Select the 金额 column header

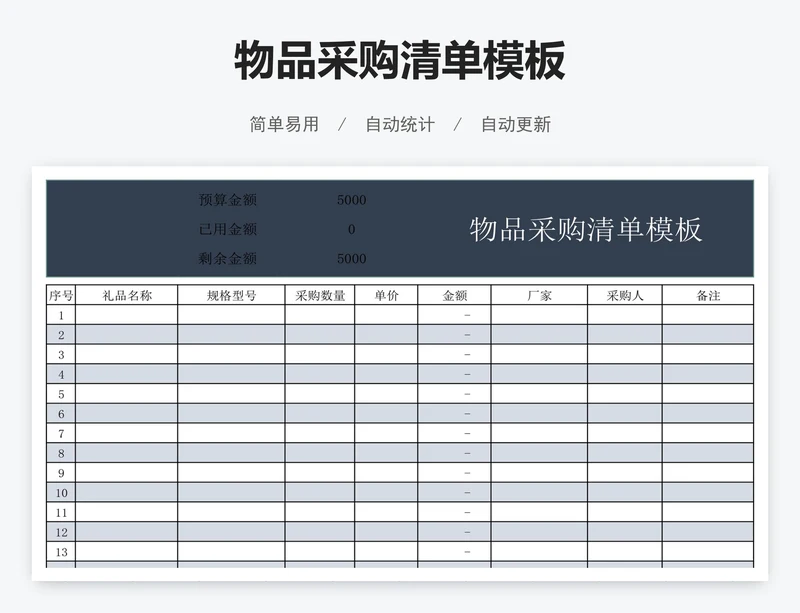click(x=454, y=295)
